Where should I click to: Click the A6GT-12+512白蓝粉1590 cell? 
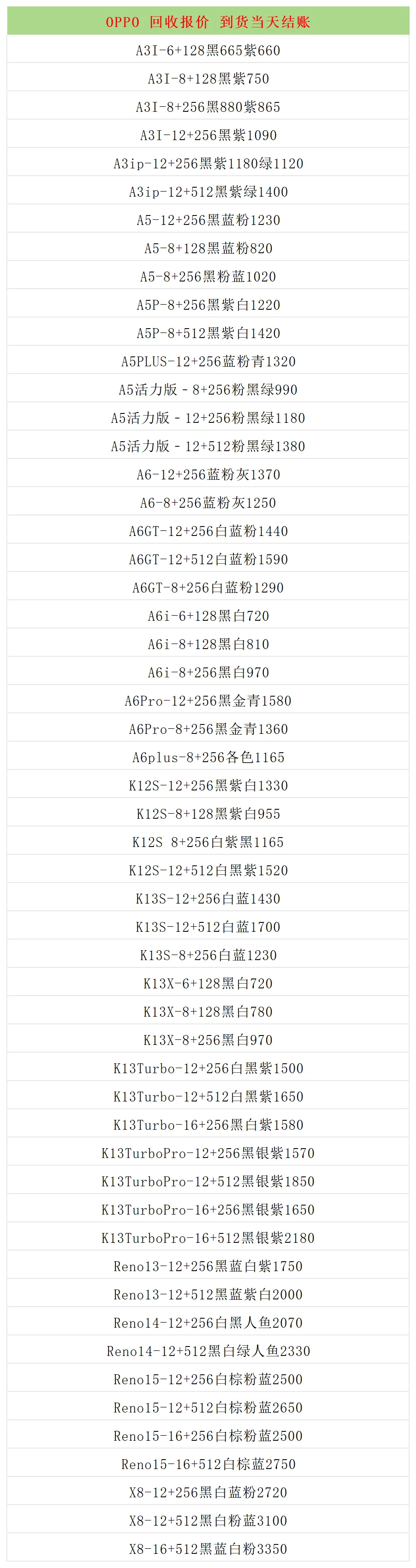[208, 560]
